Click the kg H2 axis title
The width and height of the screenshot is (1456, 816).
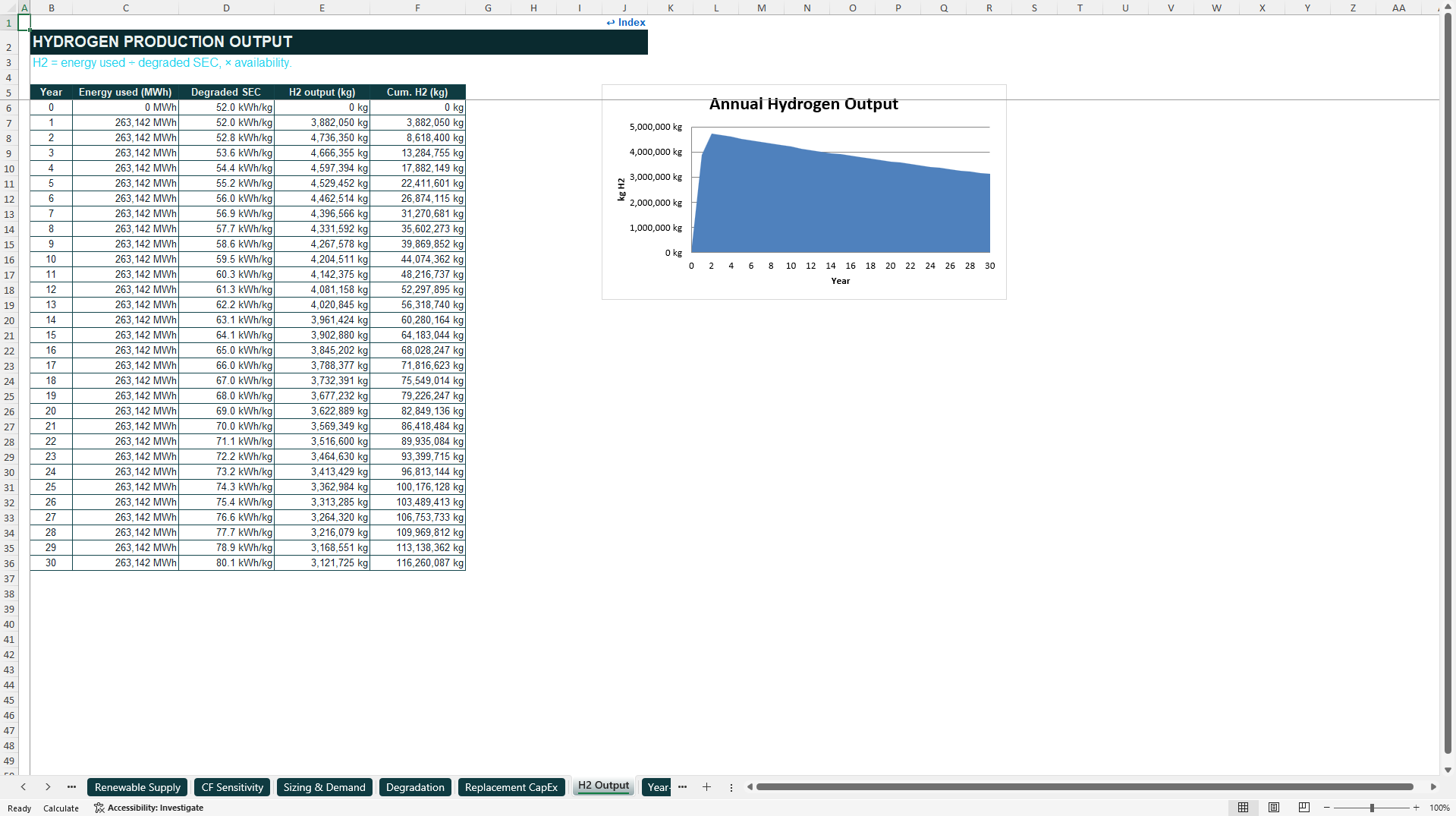(621, 190)
